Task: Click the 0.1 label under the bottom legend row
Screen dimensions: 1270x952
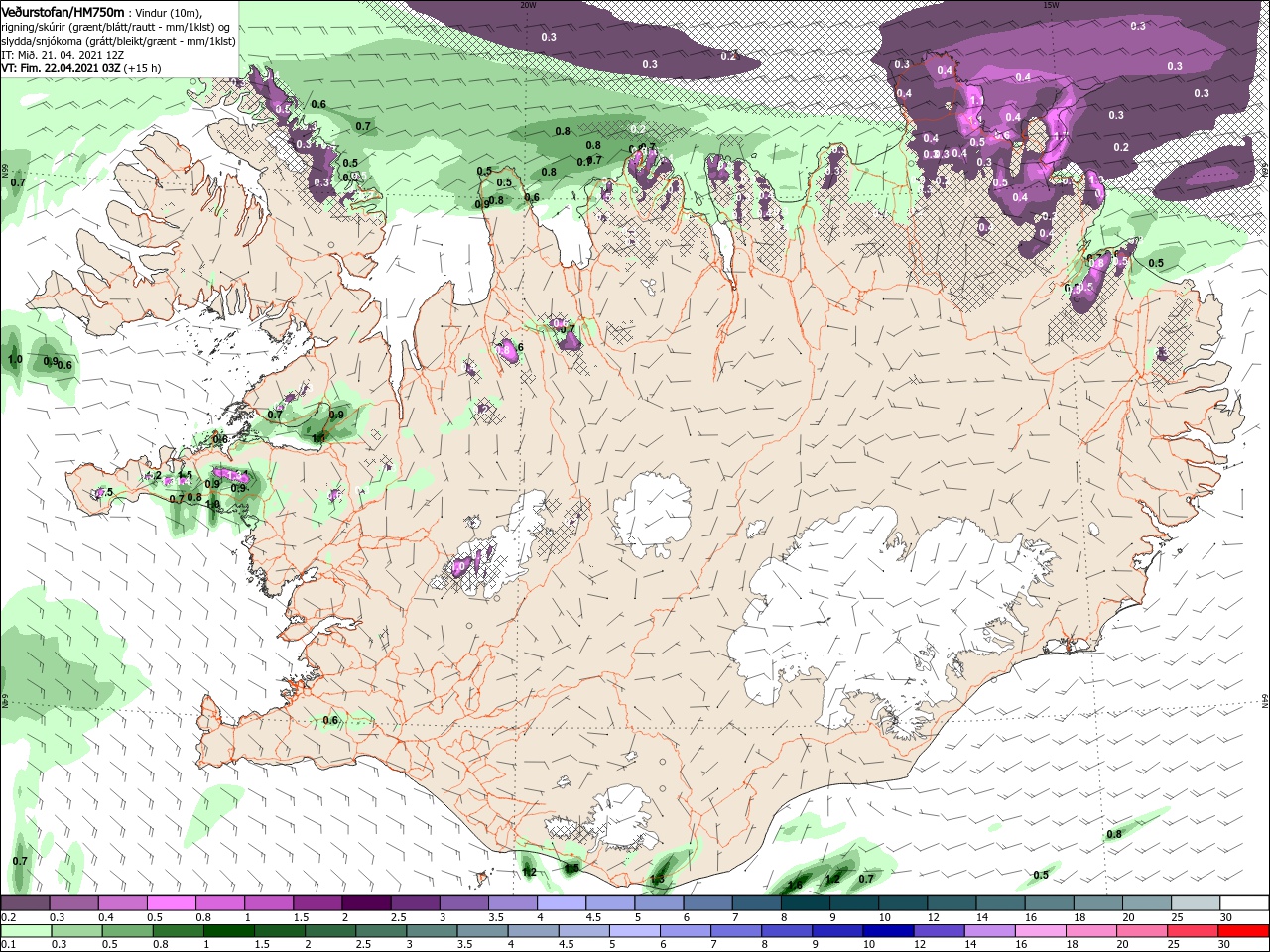Action: [x=8, y=945]
